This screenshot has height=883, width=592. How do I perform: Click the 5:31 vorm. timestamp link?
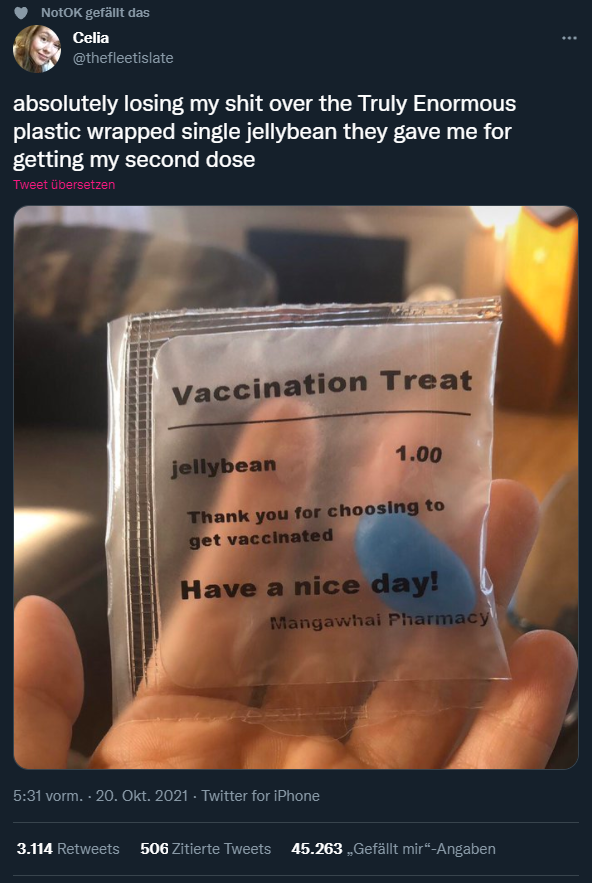coord(48,796)
